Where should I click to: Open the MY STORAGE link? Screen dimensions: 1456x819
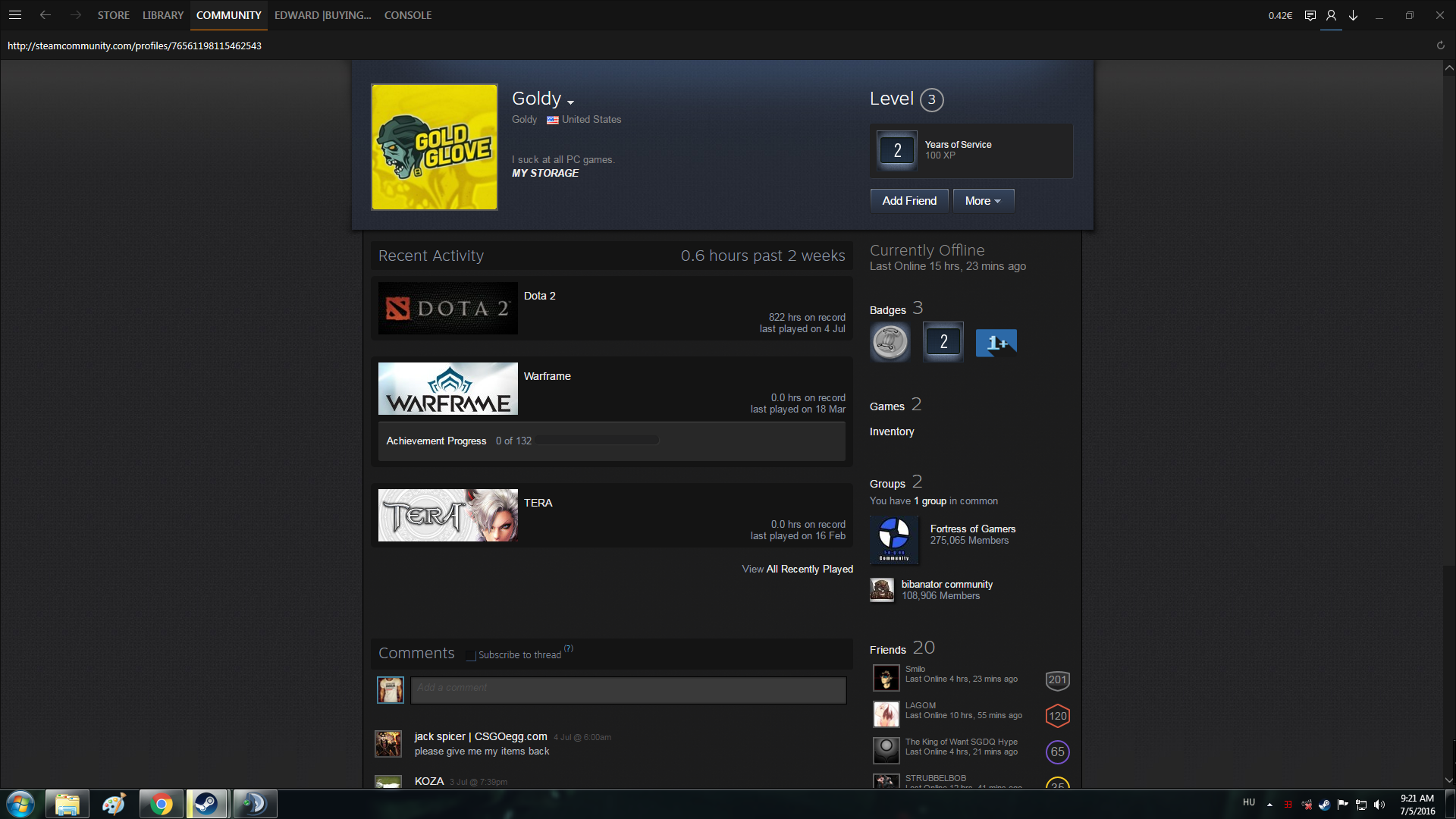[544, 173]
